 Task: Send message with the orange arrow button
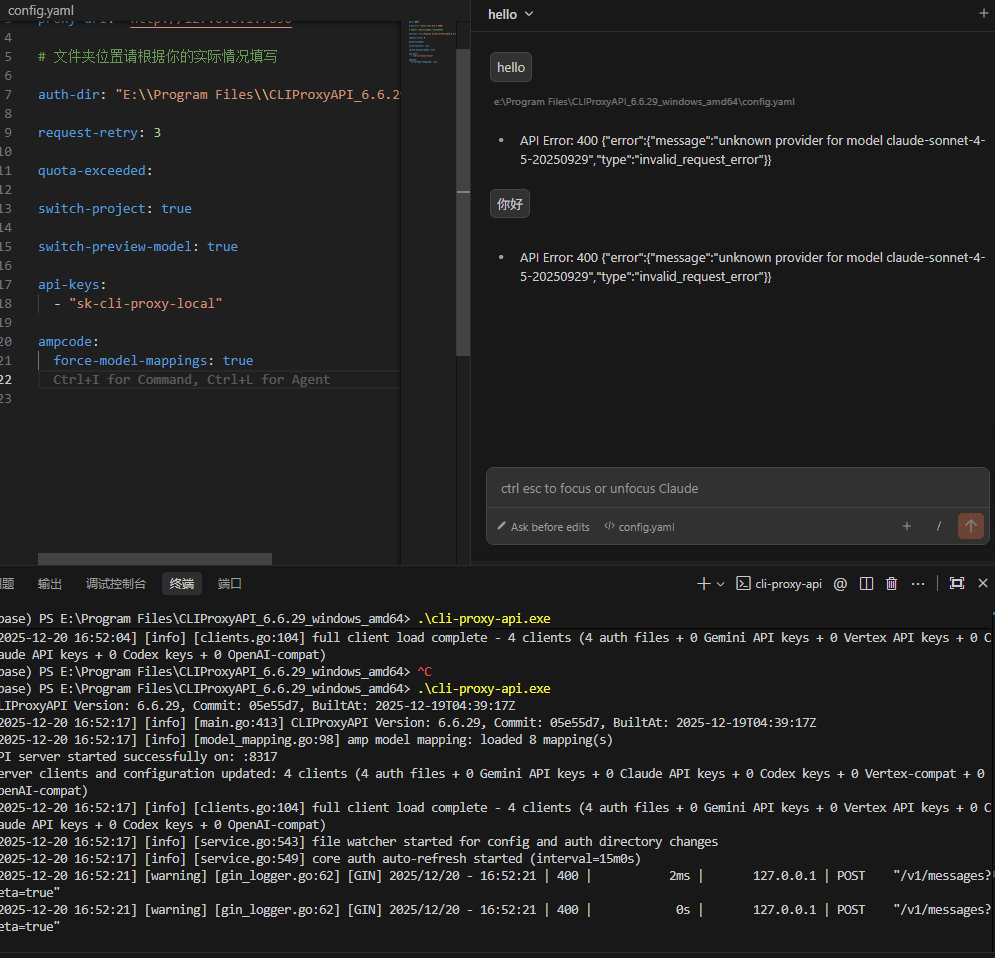(971, 526)
